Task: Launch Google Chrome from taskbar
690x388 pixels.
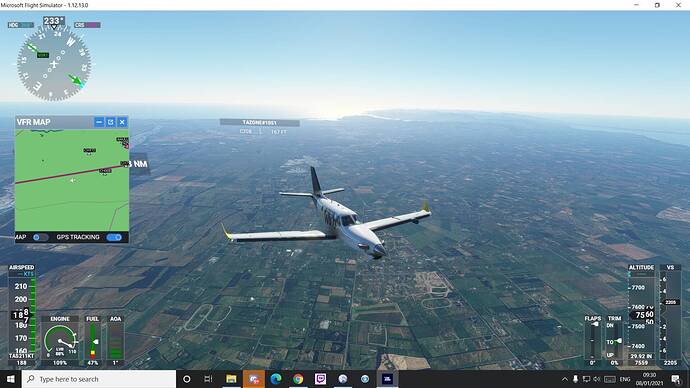Action: pyautogui.click(x=298, y=379)
